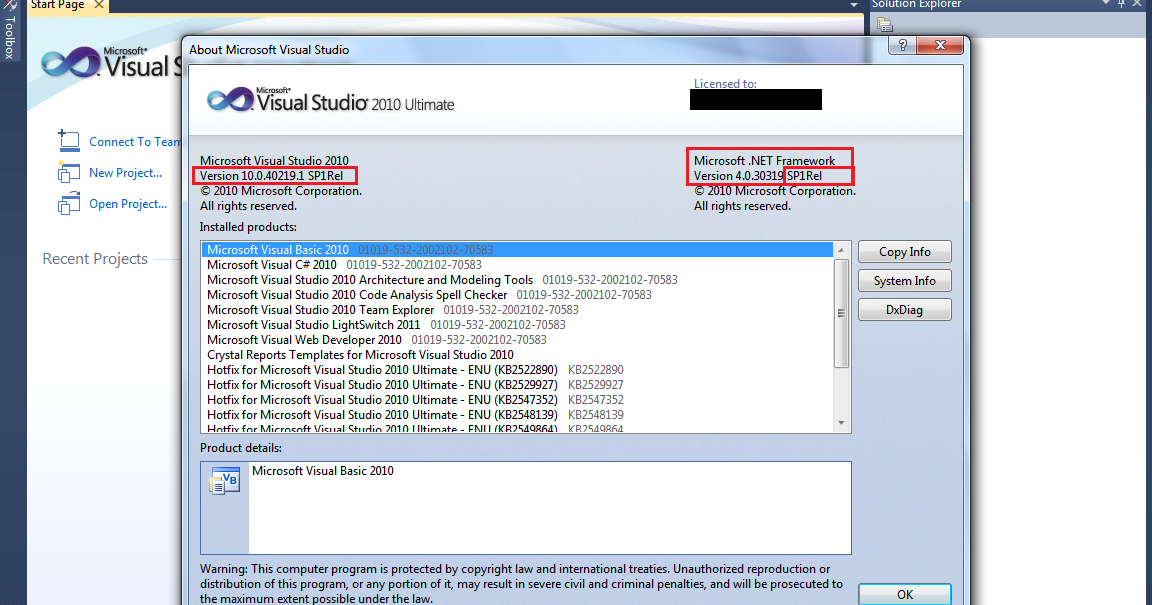Viewport: 1152px width, 605px height.
Task: Select Microsoft Visual Basic 2010 in the list
Action: coord(517,250)
